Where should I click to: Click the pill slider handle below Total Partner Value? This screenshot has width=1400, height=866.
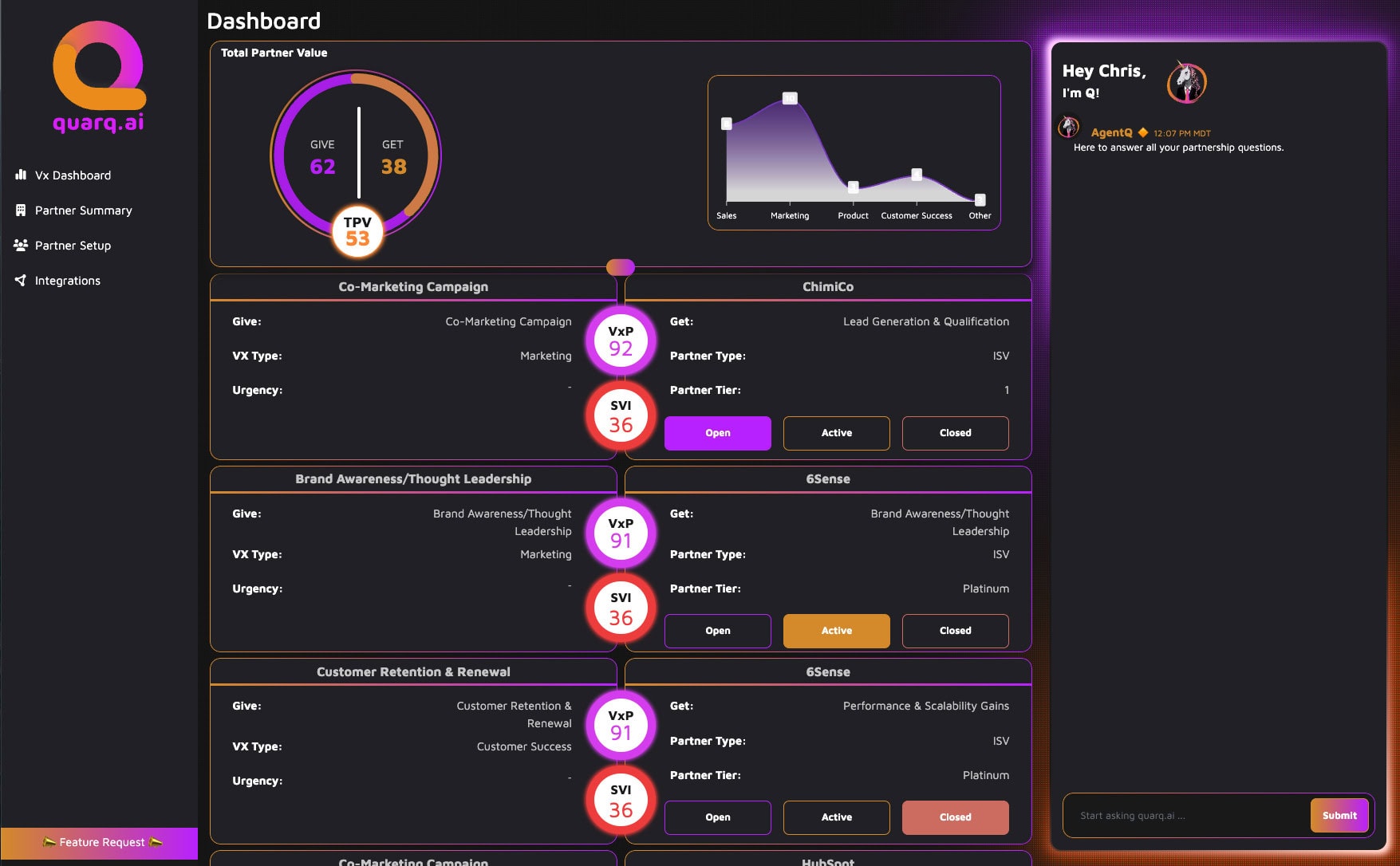click(621, 267)
